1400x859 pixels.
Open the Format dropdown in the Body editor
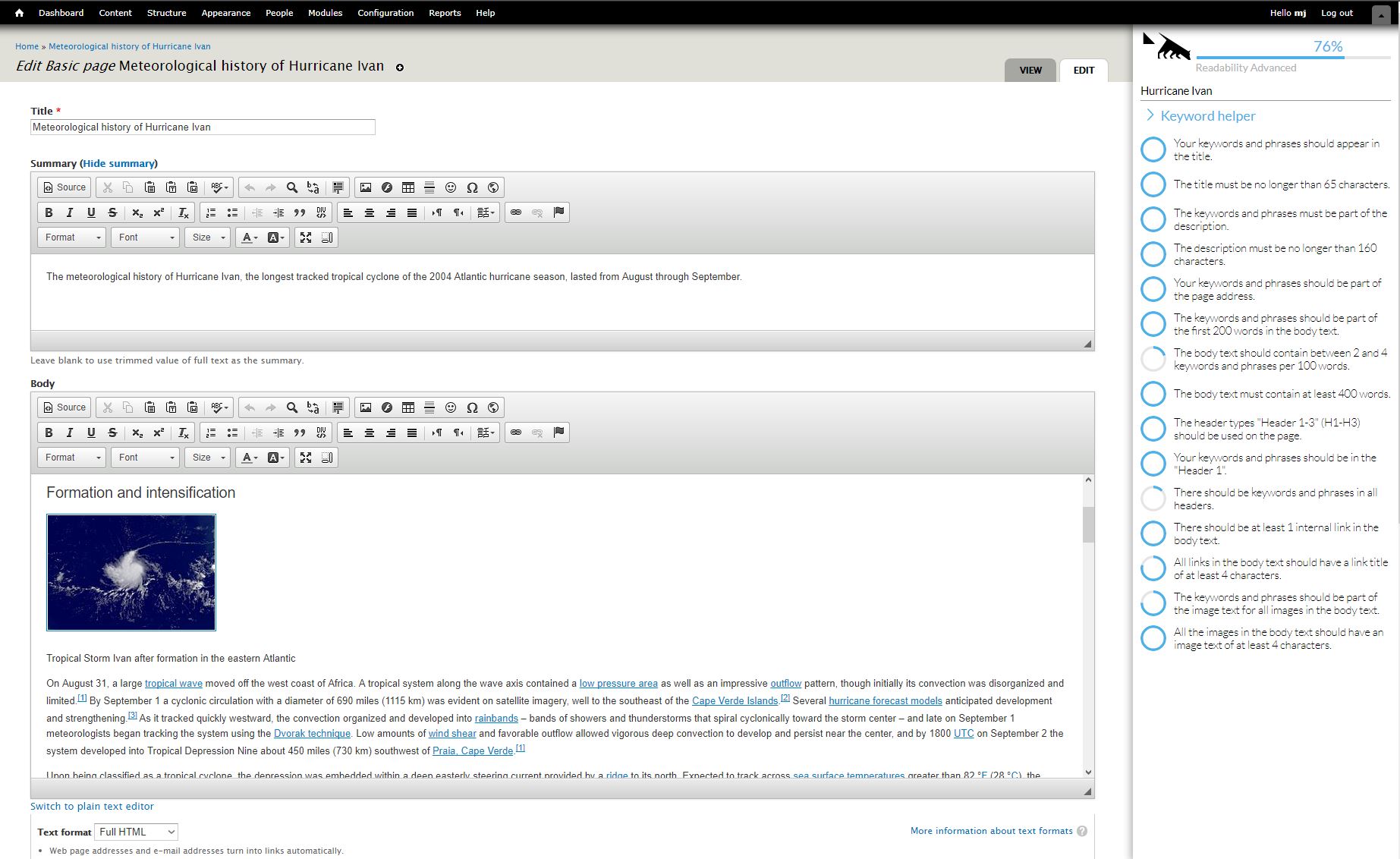click(71, 458)
